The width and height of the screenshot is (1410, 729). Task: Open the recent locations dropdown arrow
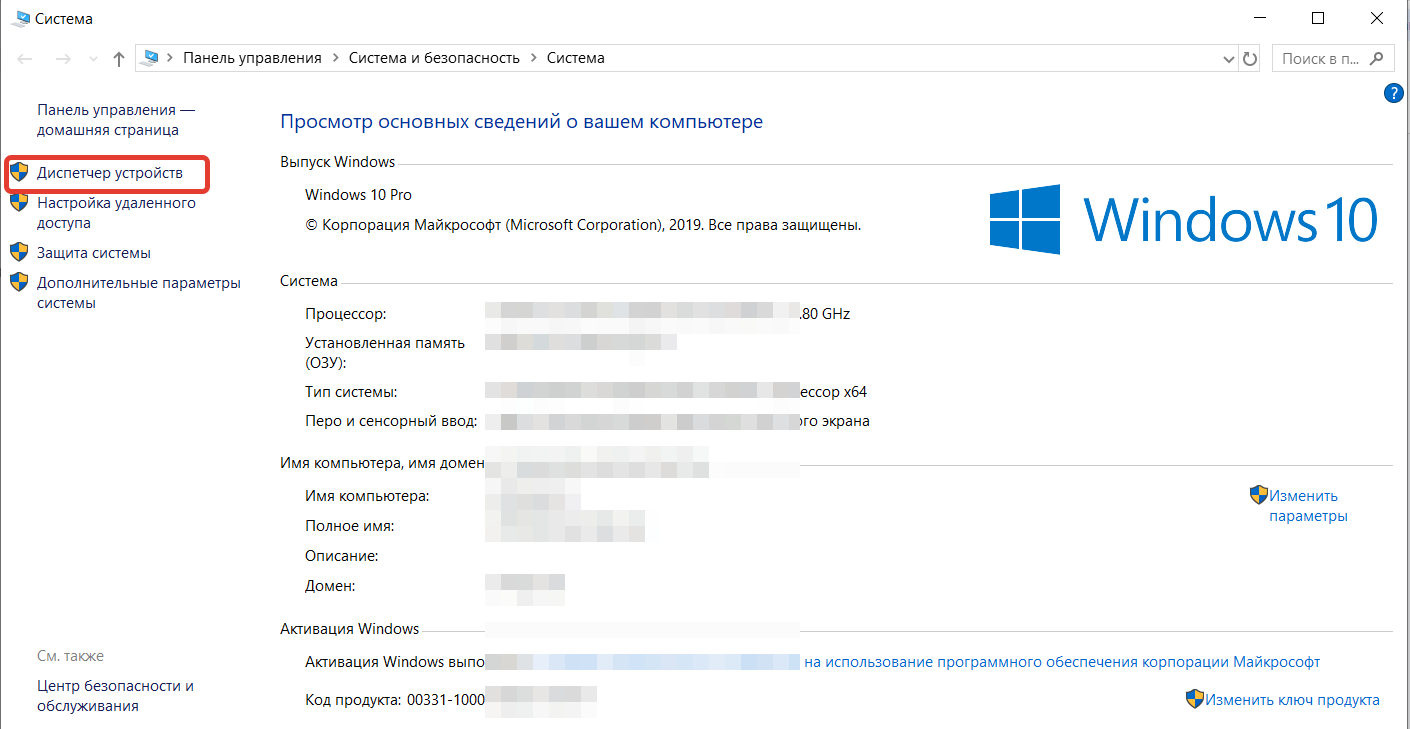click(x=94, y=59)
